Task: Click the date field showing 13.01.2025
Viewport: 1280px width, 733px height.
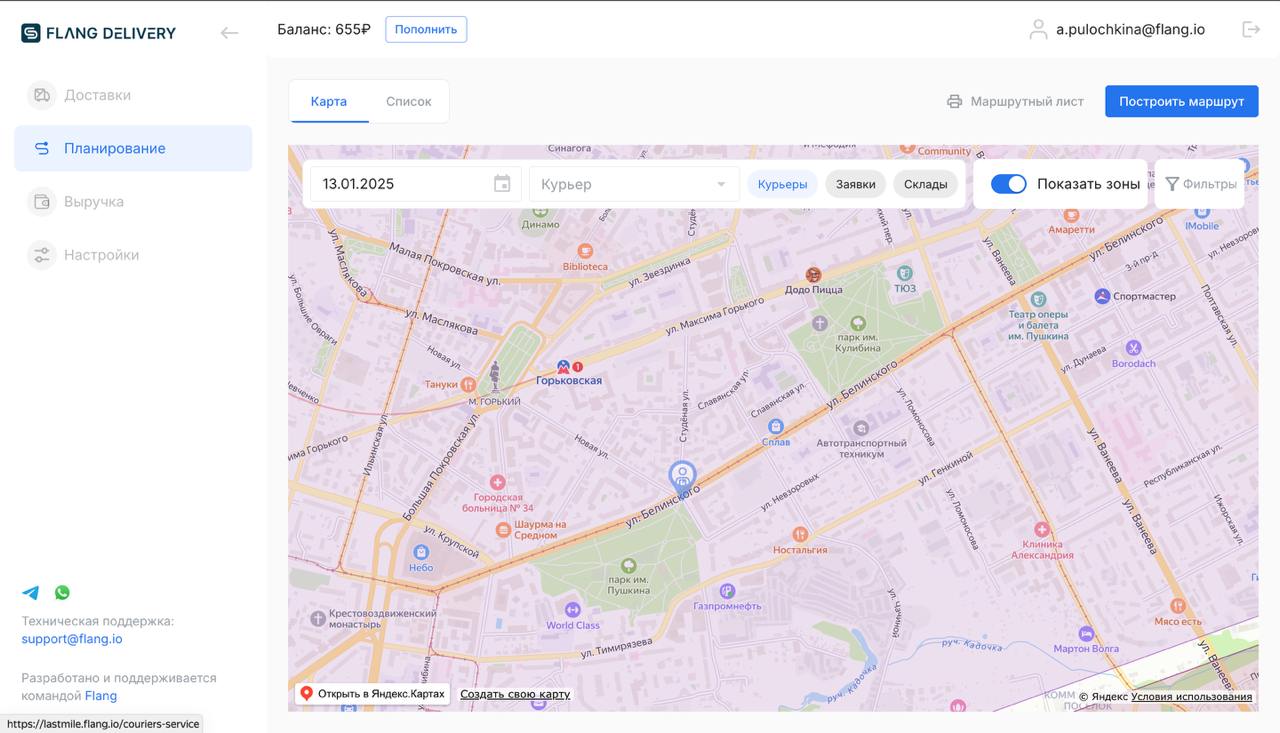Action: [400, 184]
